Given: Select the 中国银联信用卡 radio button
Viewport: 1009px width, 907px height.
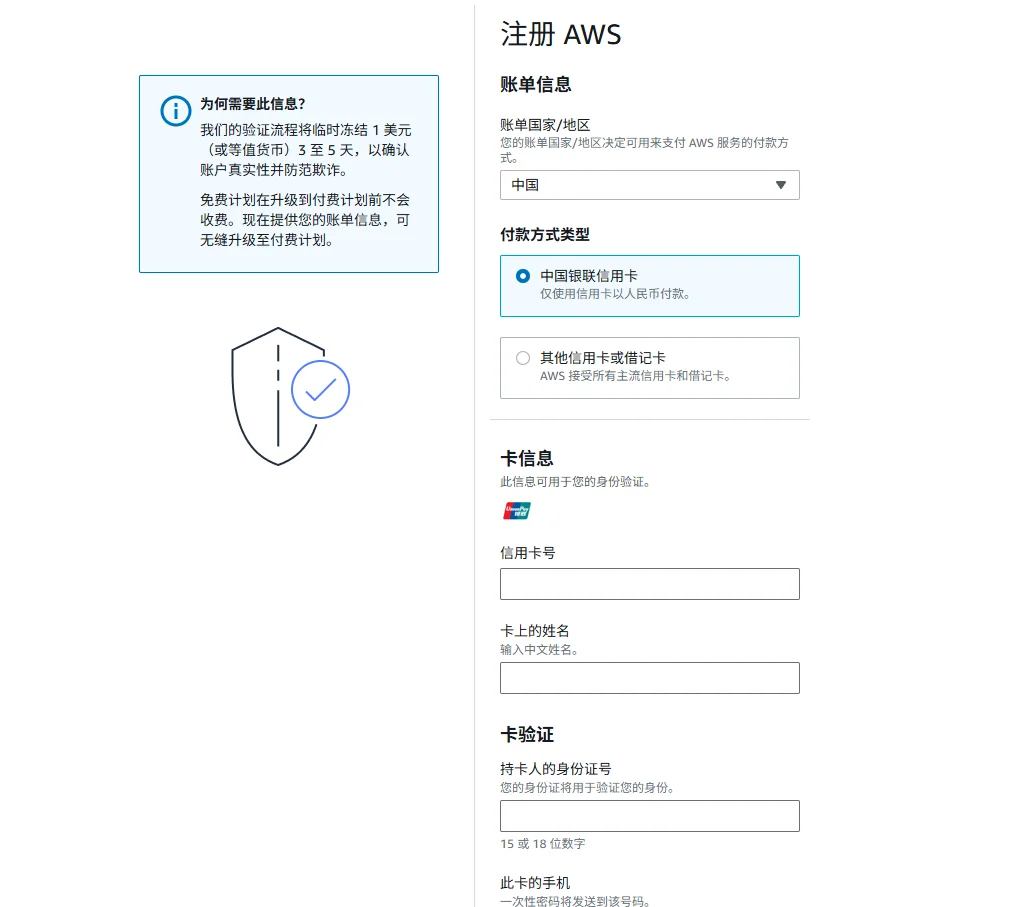Looking at the screenshot, I should tap(523, 276).
